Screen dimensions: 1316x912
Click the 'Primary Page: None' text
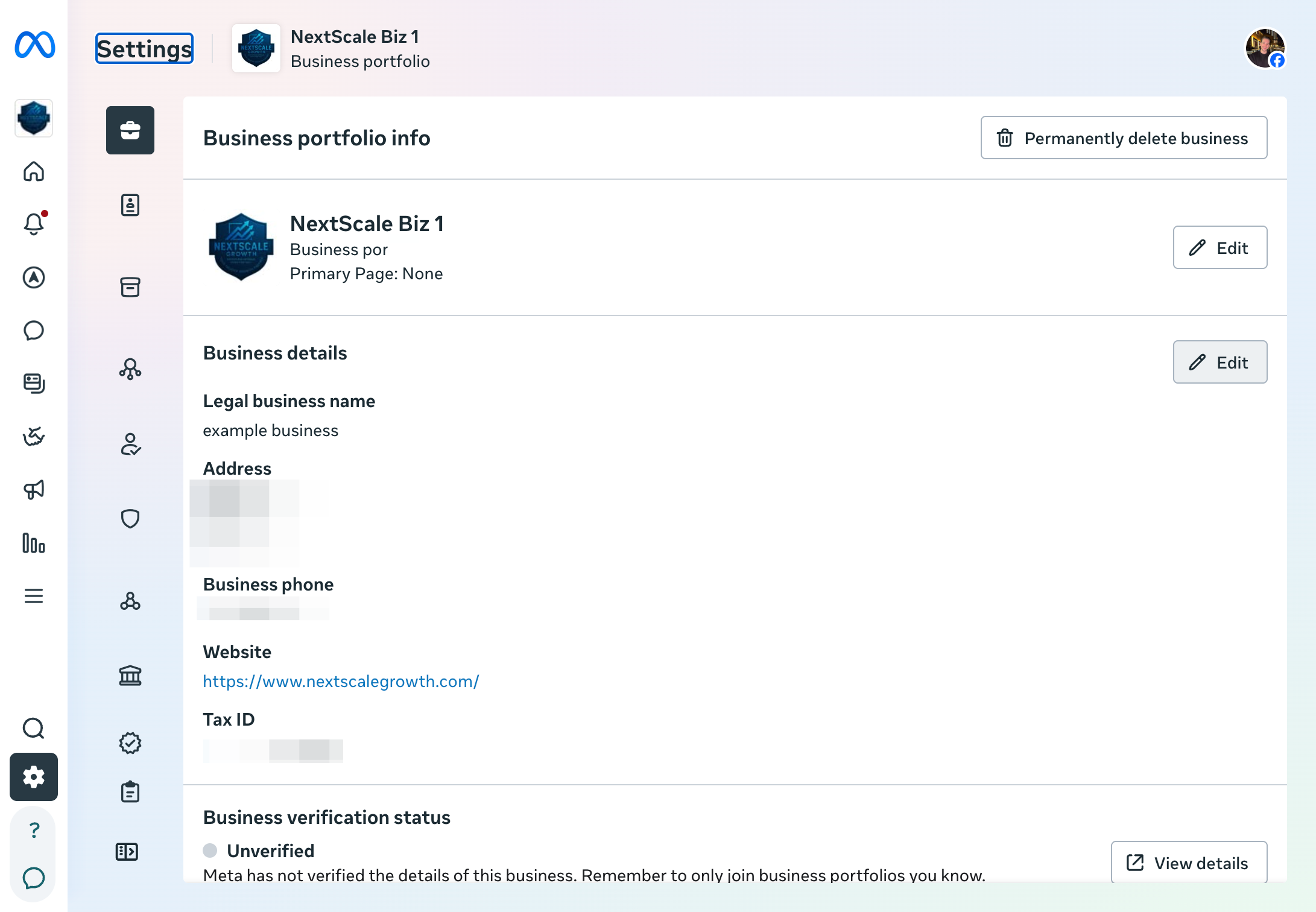[366, 273]
